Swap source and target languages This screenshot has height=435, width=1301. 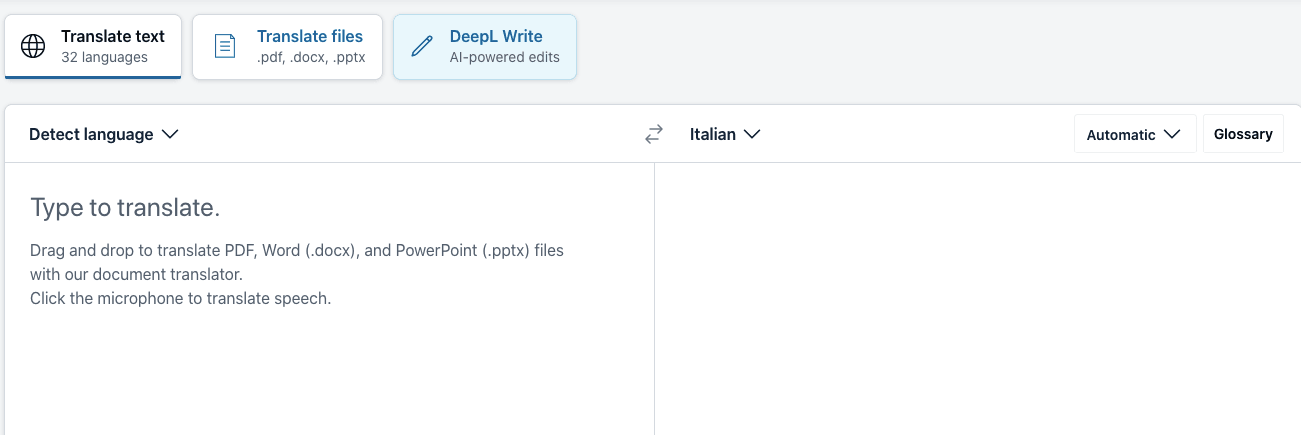coord(654,134)
